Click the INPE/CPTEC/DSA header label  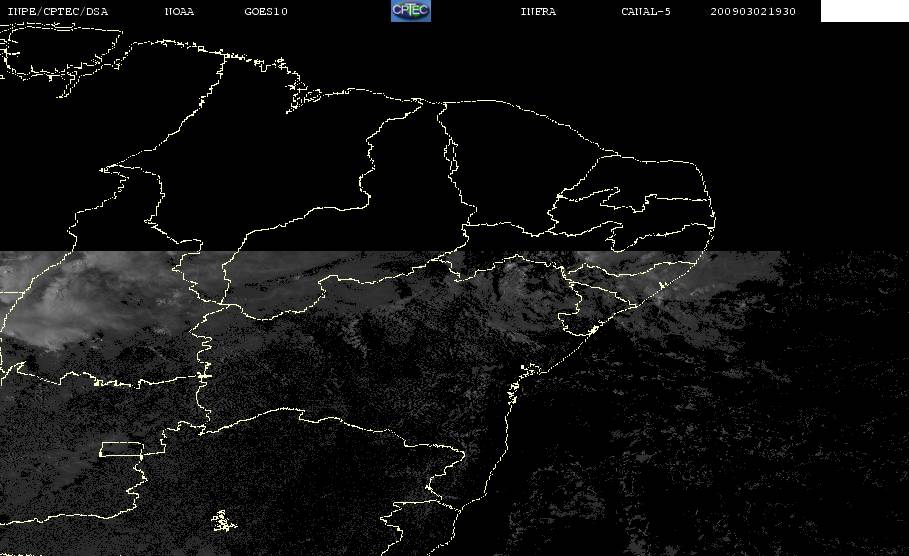click(x=57, y=11)
